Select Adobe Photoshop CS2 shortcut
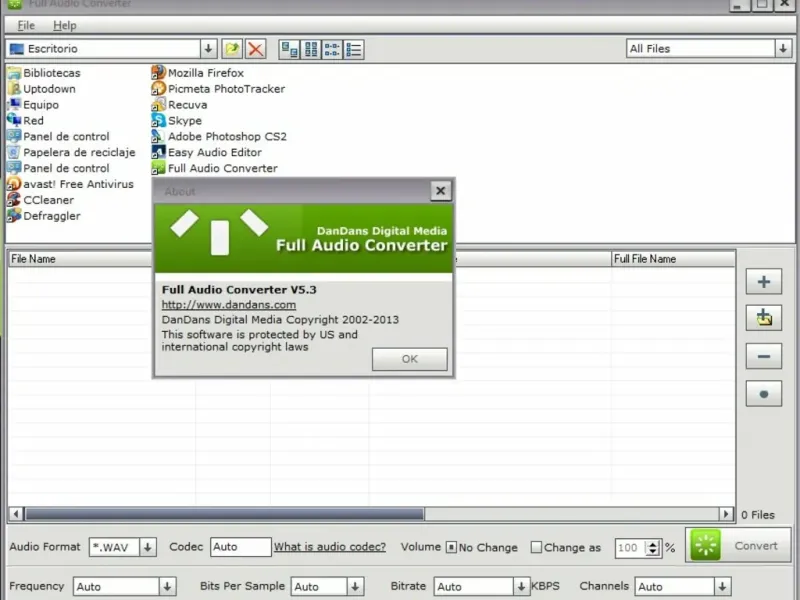Screen dimensions: 800x600 click(219, 136)
